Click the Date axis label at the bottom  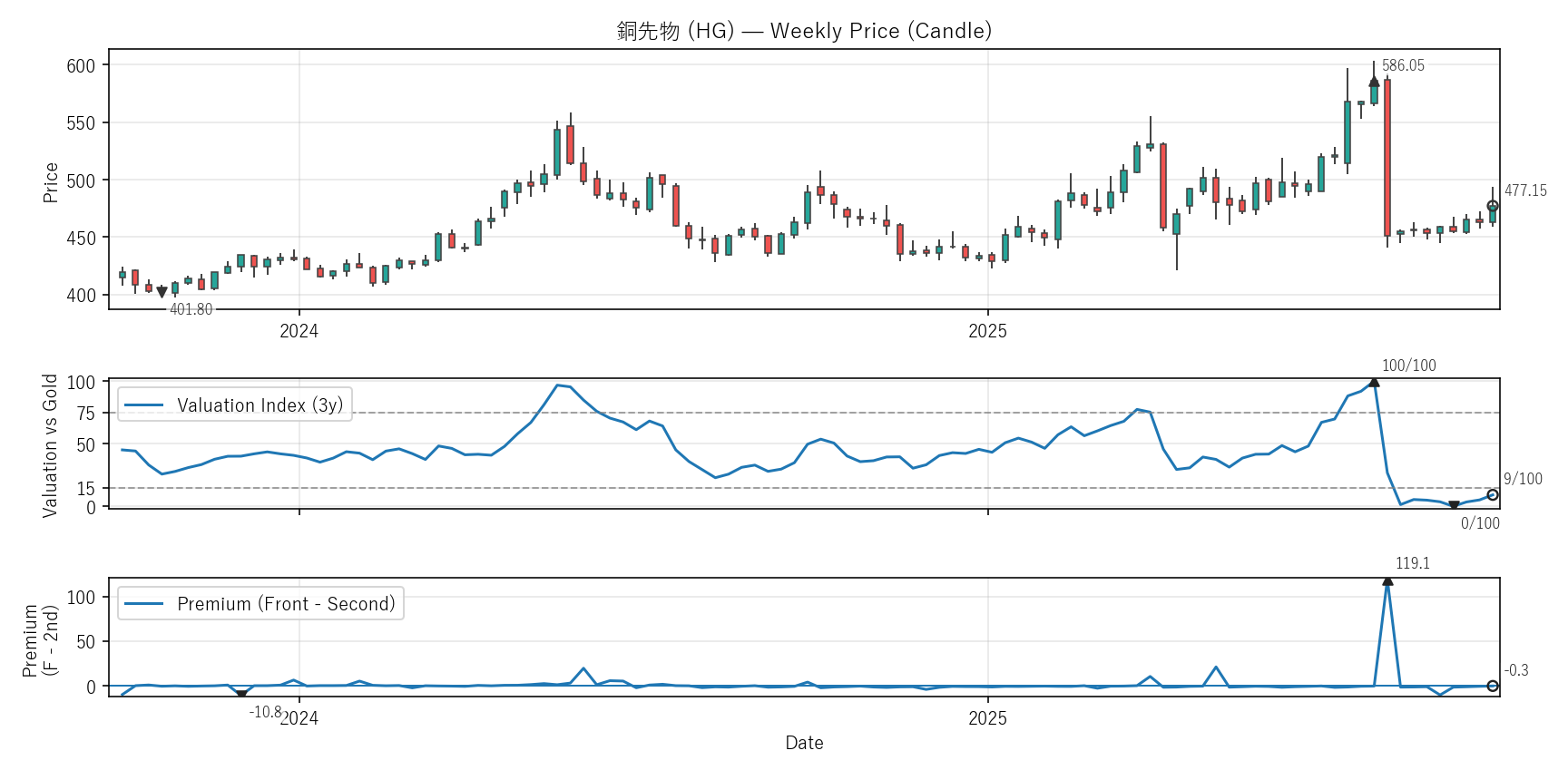804,743
